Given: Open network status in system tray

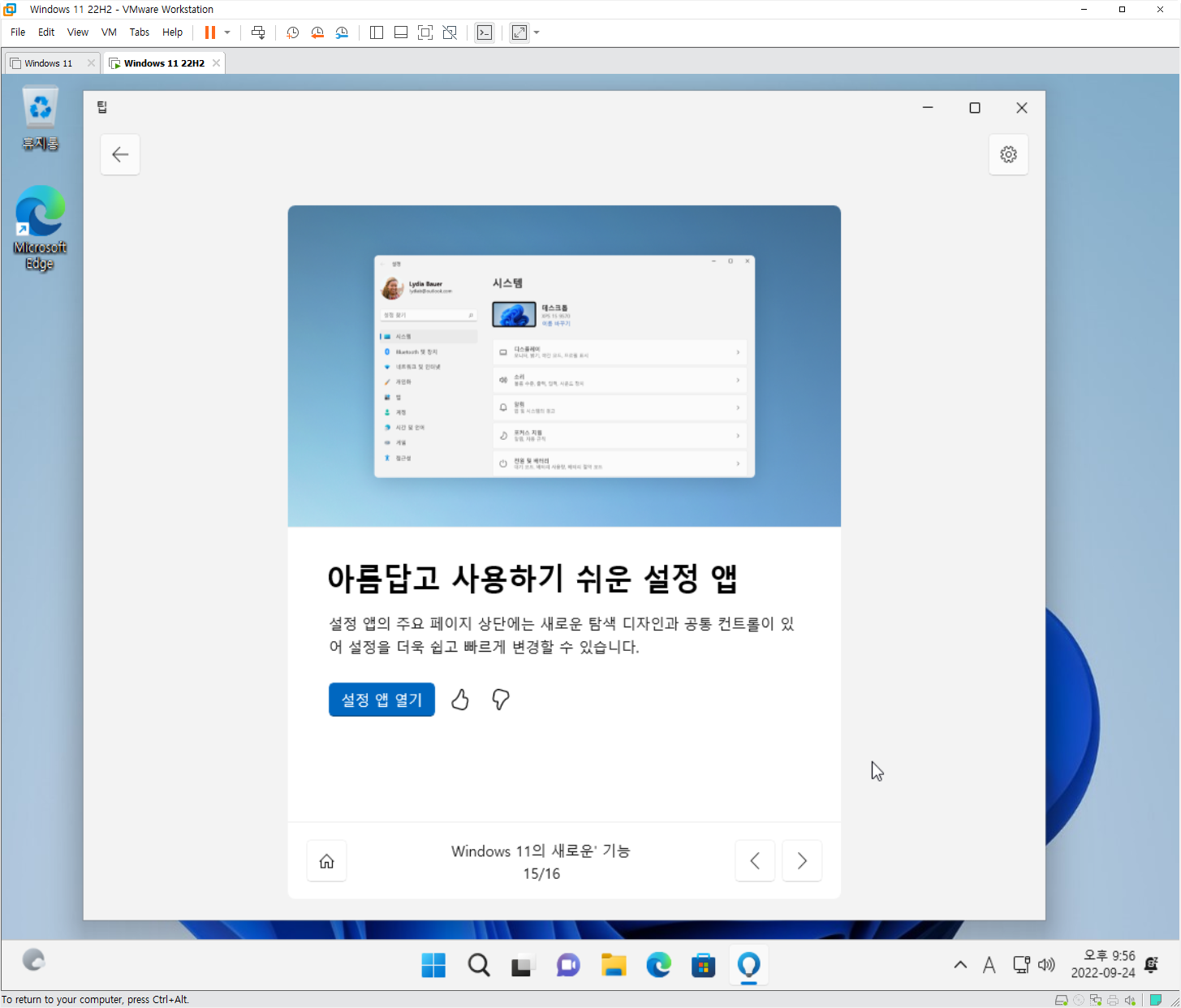Looking at the screenshot, I should click(1022, 965).
